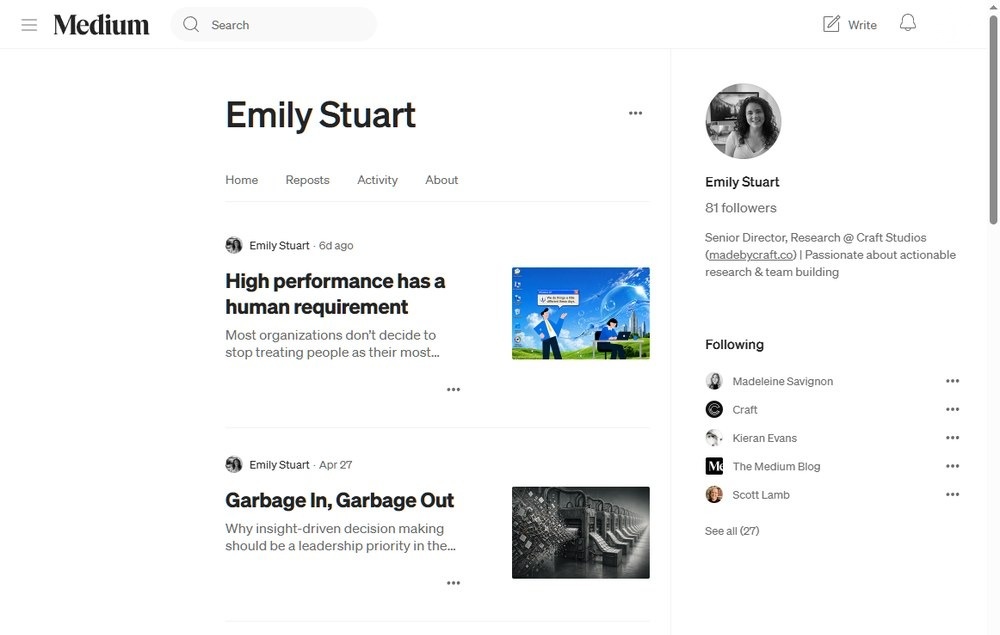Viewport: 1000px width, 635px height.
Task: Open options for Kieran Evans
Action: [x=952, y=438]
